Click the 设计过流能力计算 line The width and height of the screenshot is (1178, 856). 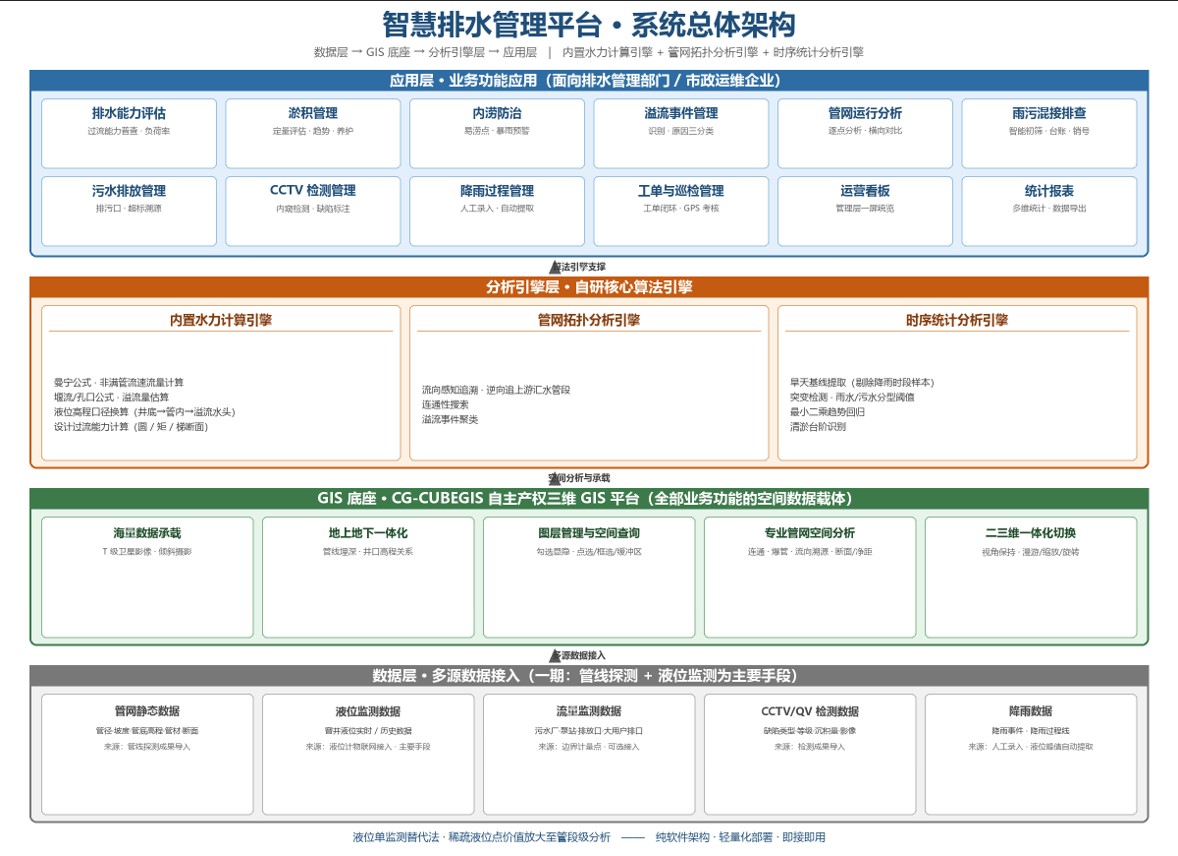tap(131, 427)
